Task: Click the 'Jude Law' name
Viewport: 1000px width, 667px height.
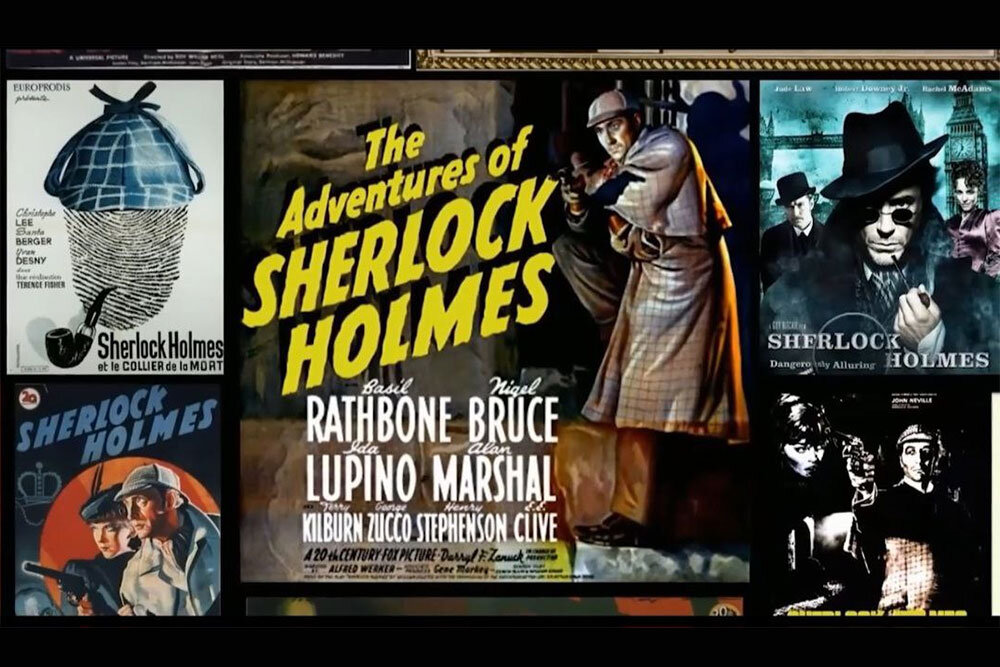Action: click(x=795, y=89)
